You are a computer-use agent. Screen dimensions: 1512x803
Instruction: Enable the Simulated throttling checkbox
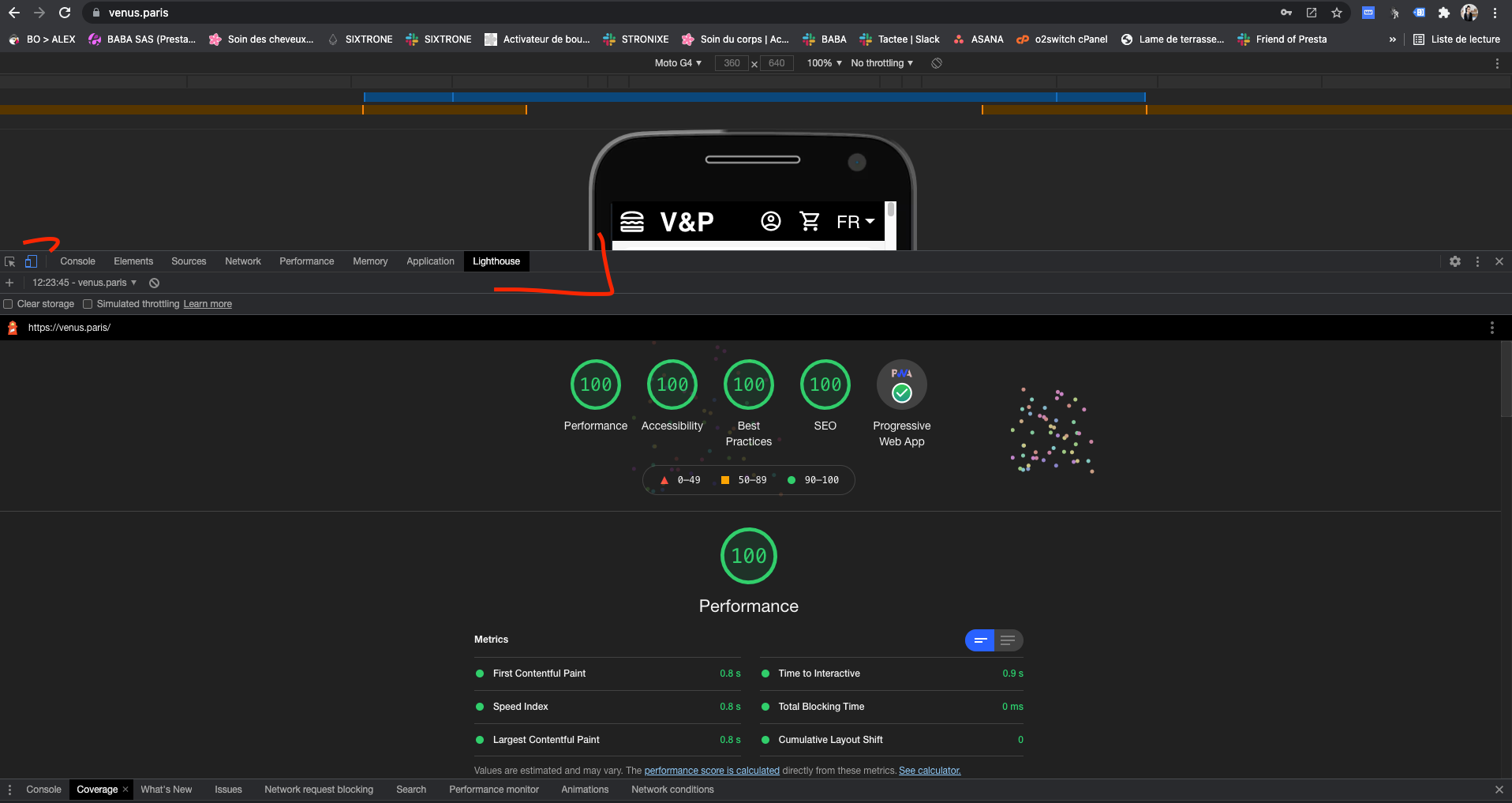pos(88,304)
